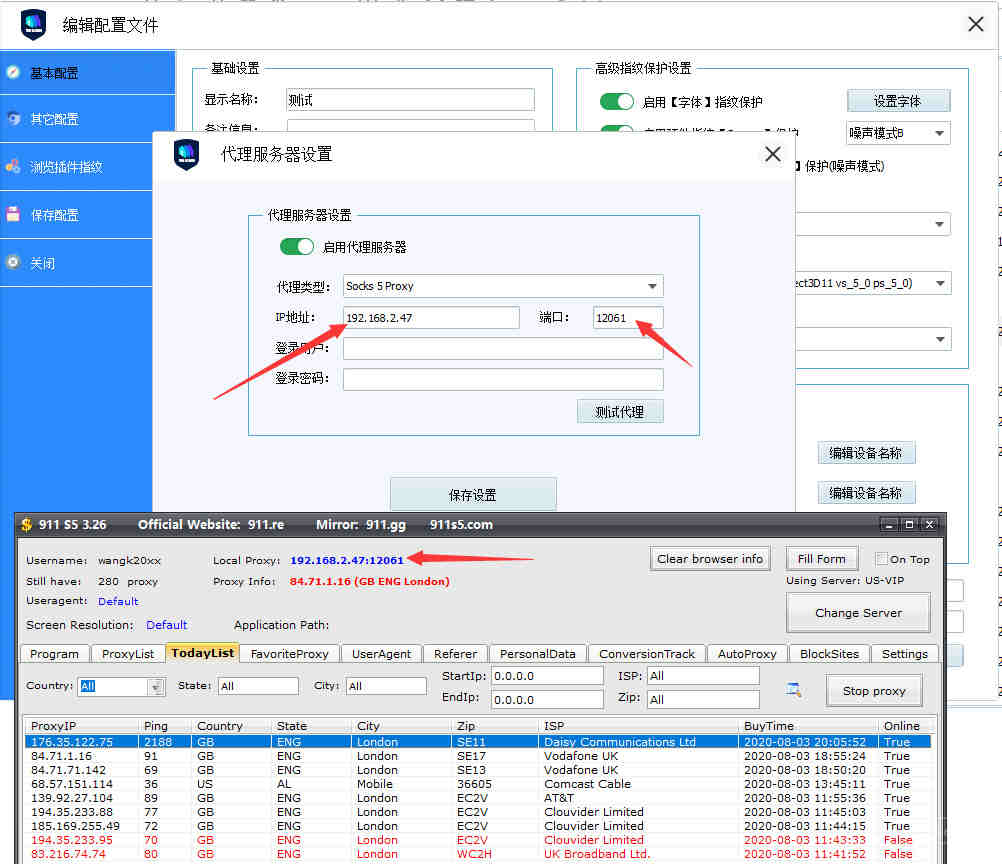Click the Screen Resolution Default link
Image resolution: width=1002 pixels, height=864 pixels.
tap(167, 625)
